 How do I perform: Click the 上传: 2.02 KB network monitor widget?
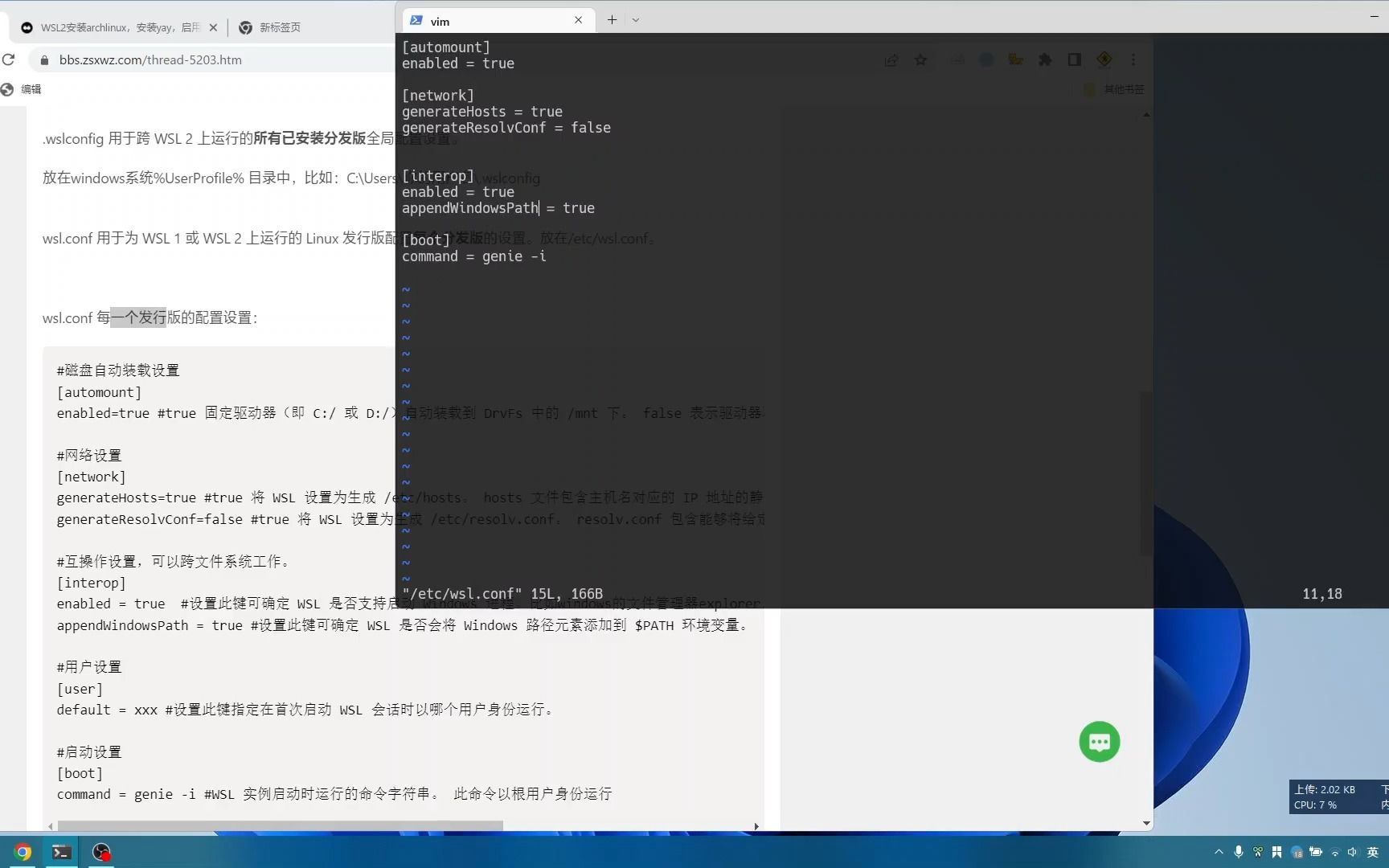coord(1325,789)
